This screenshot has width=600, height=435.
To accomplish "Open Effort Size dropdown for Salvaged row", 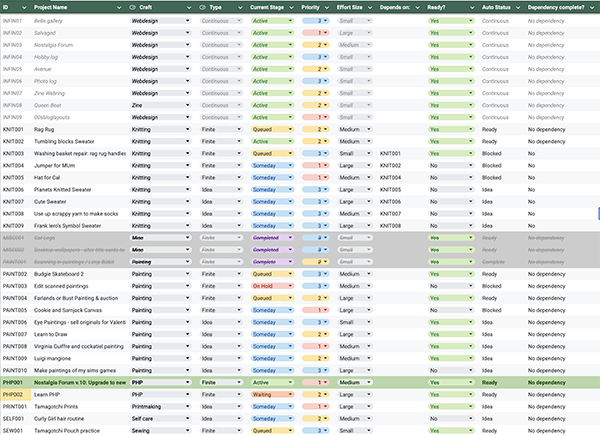I will pyautogui.click(x=355, y=32).
